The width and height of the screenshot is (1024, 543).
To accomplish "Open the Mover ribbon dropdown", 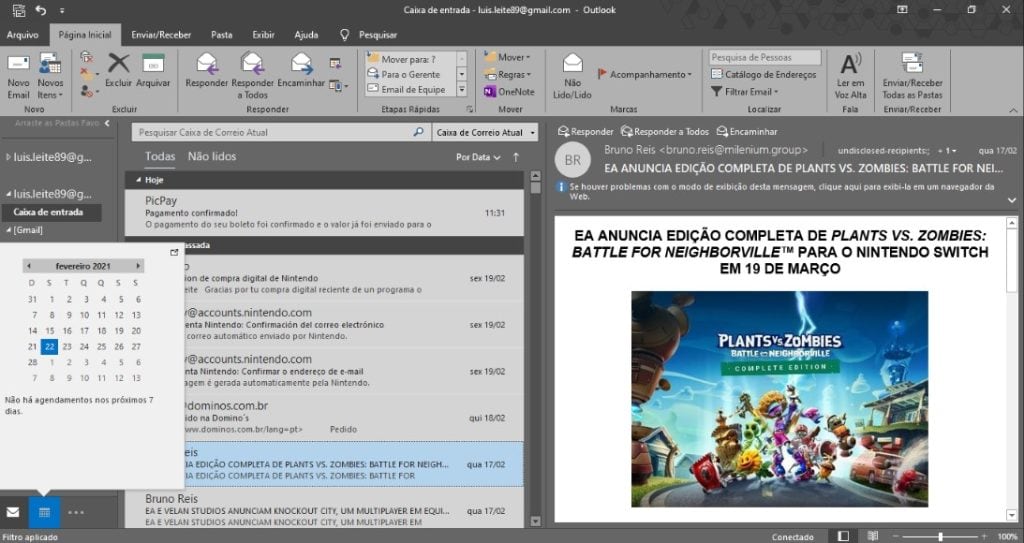I will pyautogui.click(x=507, y=57).
